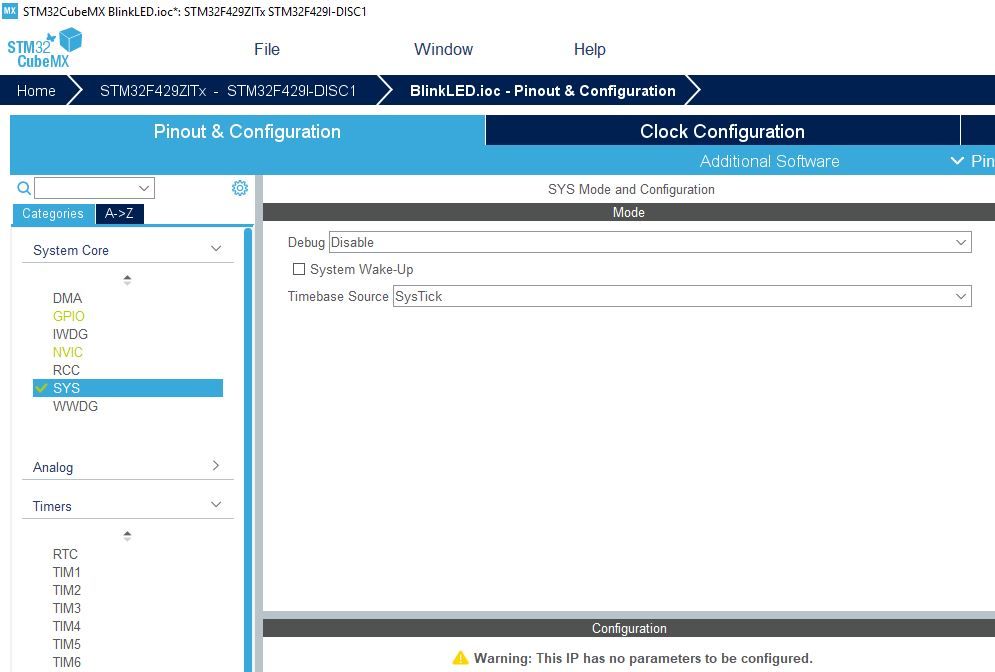Select DMA in System Core
The image size is (995, 672).
click(67, 298)
